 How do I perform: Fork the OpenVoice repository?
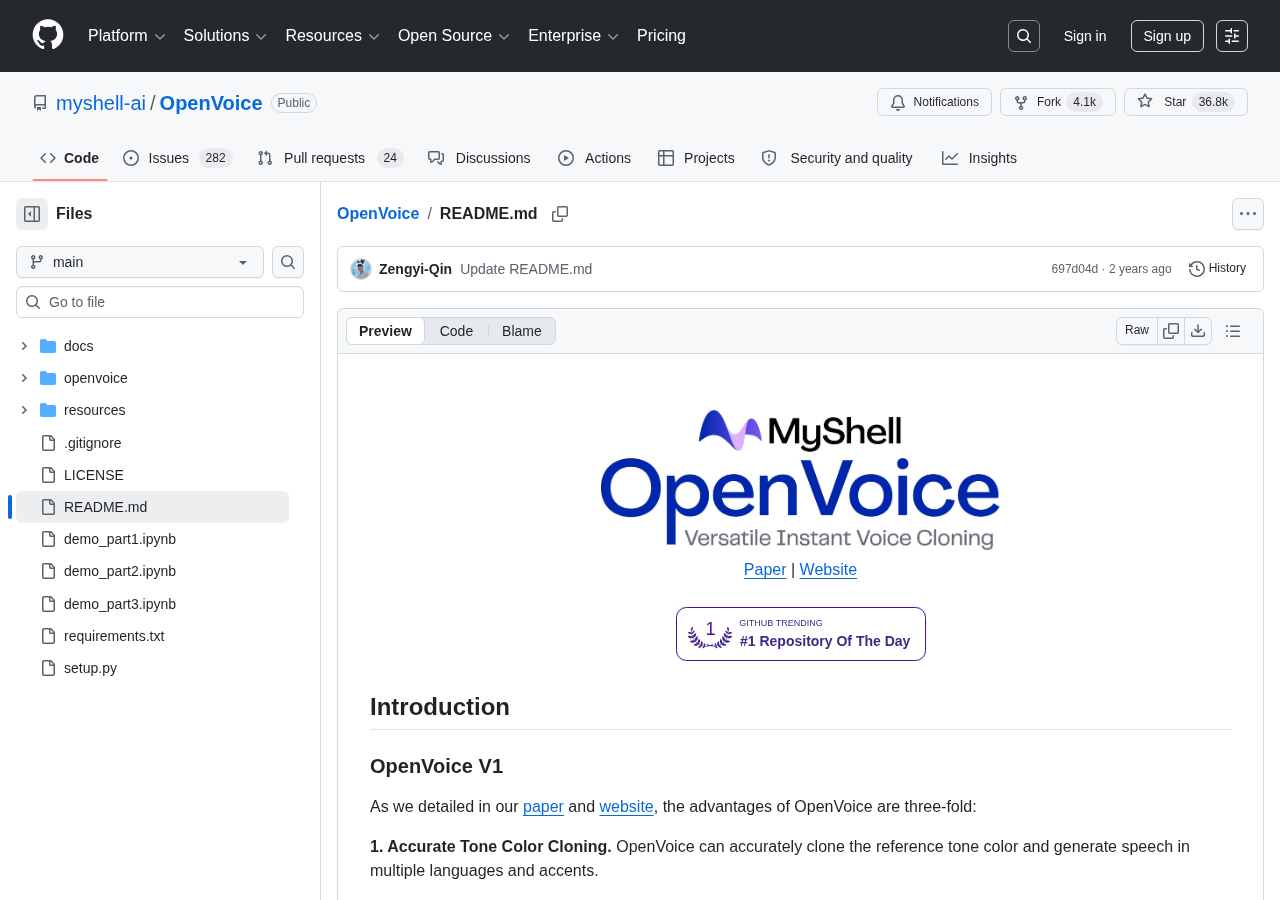click(1058, 102)
